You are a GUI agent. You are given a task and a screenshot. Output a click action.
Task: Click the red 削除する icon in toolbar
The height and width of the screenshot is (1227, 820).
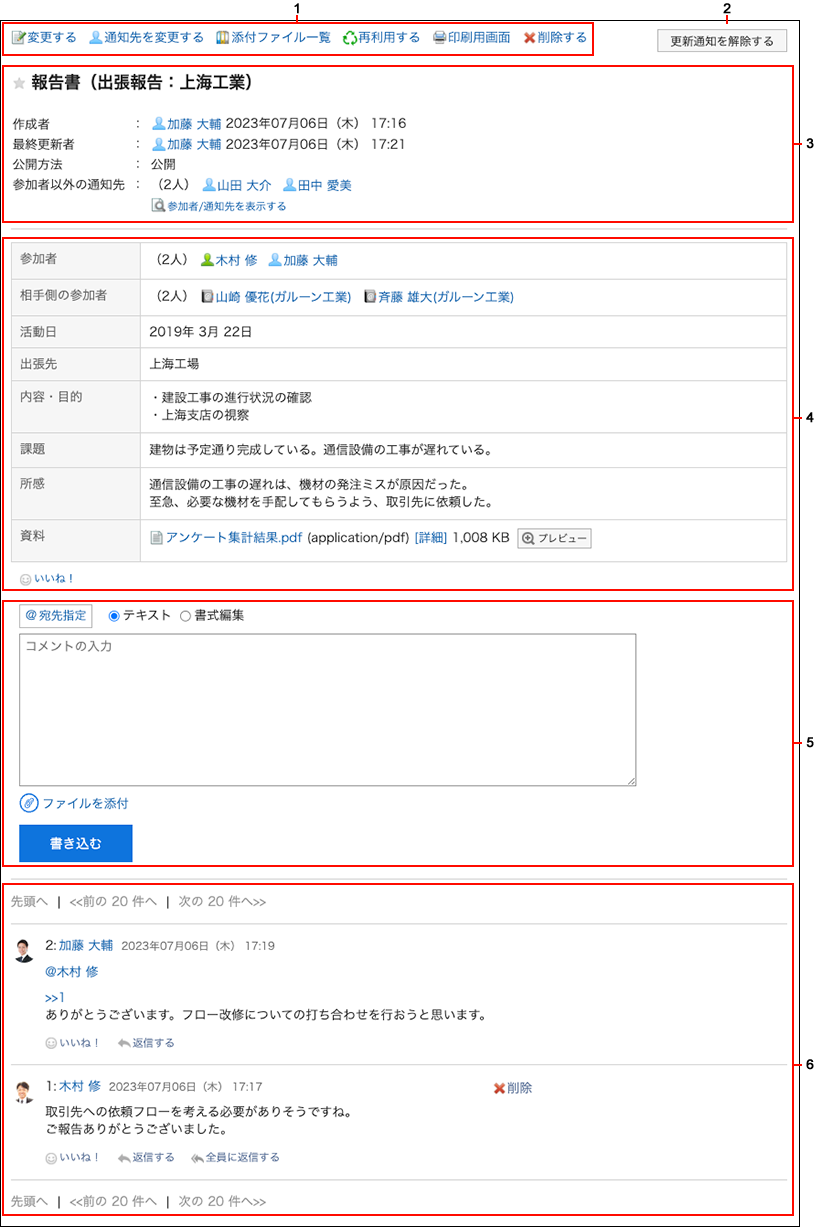tap(530, 38)
